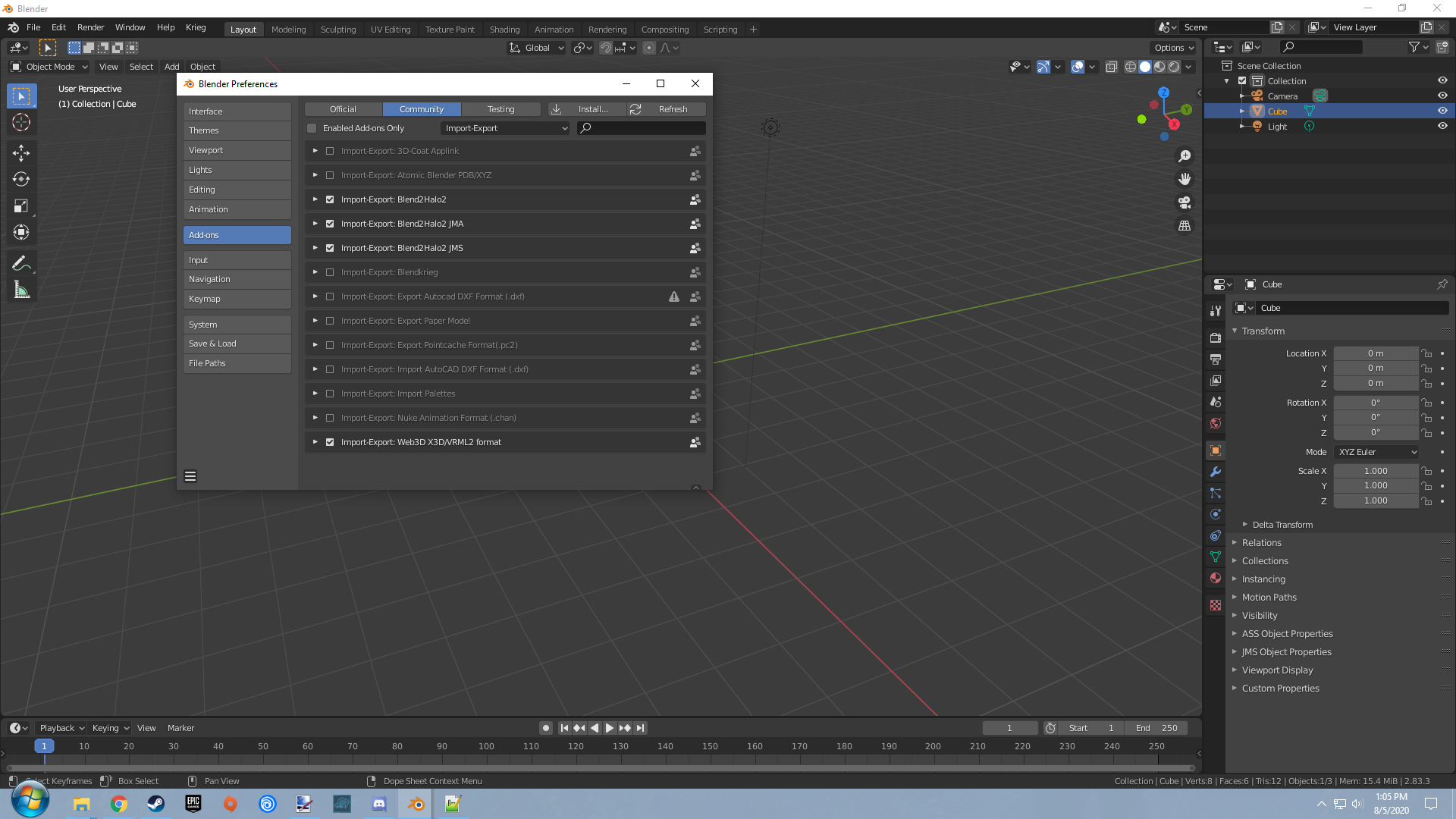The height and width of the screenshot is (819, 1456).
Task: Open Physics Properties in the properties editor
Action: coord(1216,514)
